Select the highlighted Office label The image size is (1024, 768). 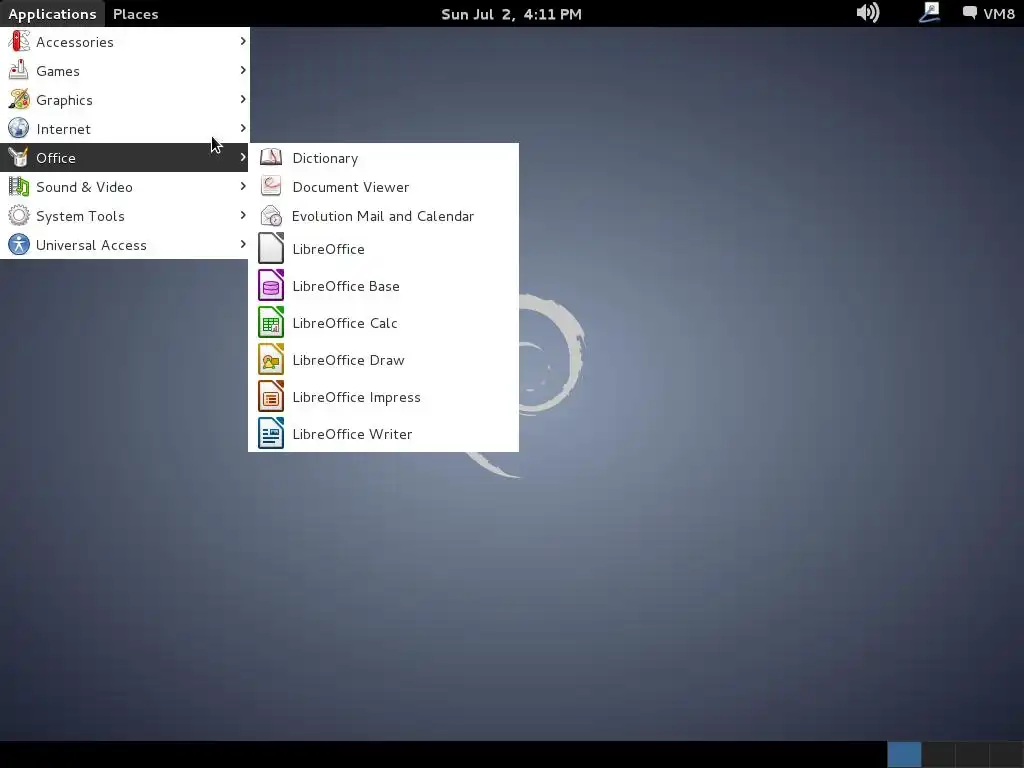pyautogui.click(x=56, y=158)
